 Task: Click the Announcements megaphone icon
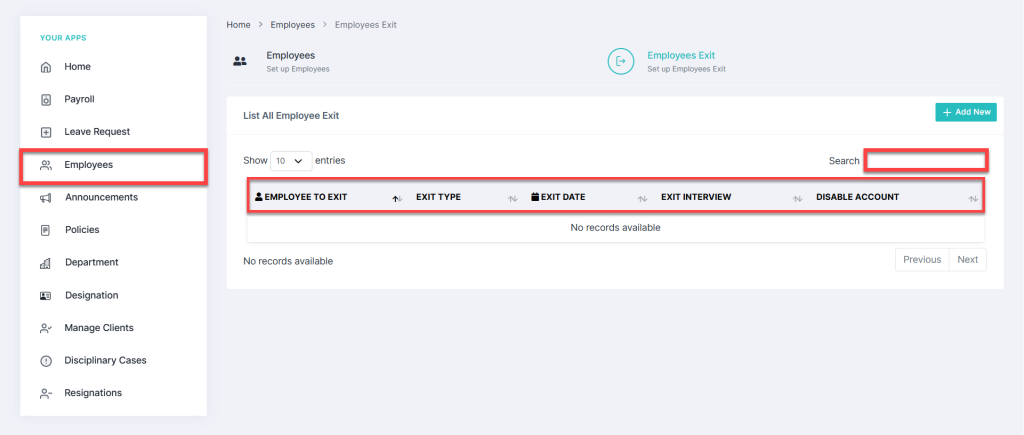click(45, 198)
